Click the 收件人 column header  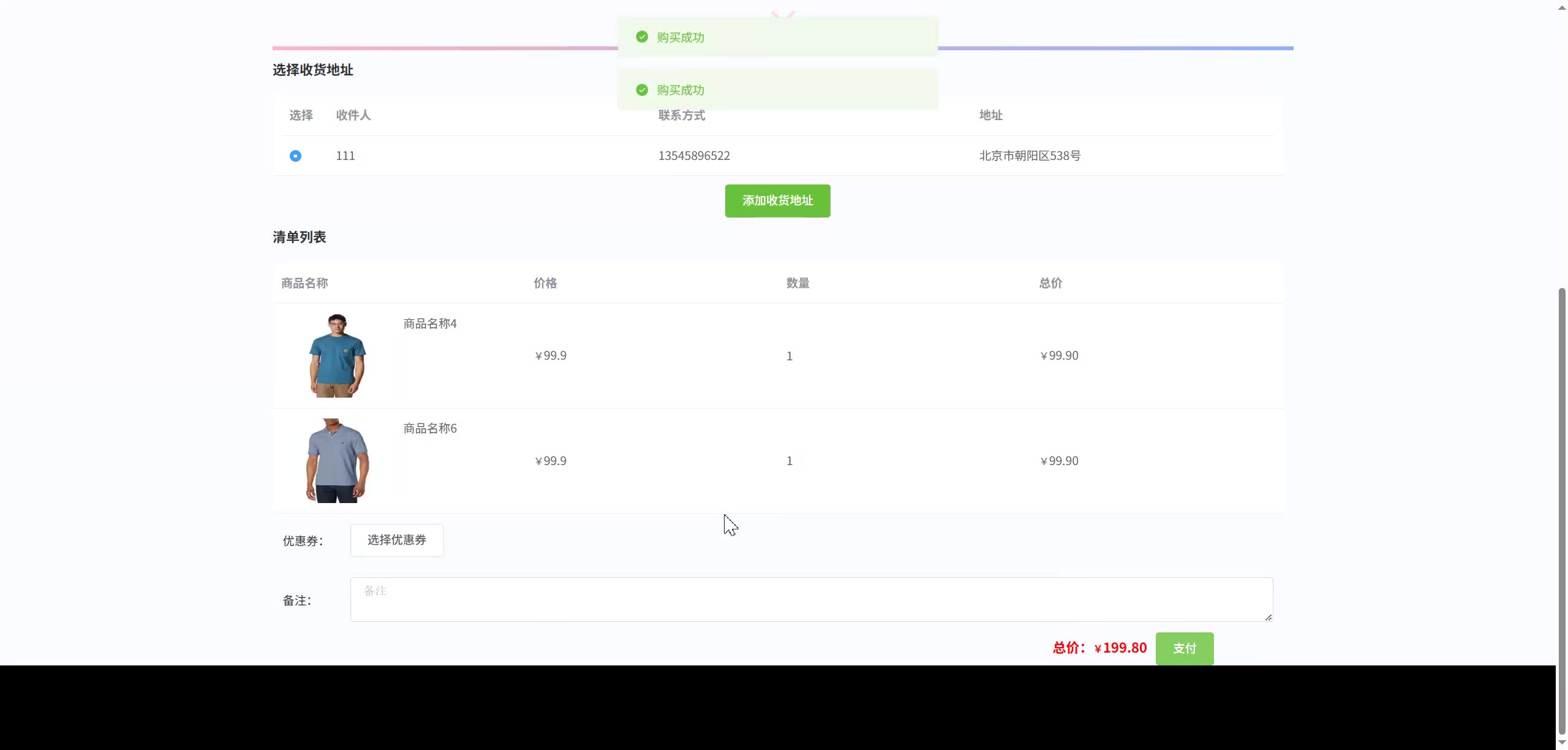point(353,115)
